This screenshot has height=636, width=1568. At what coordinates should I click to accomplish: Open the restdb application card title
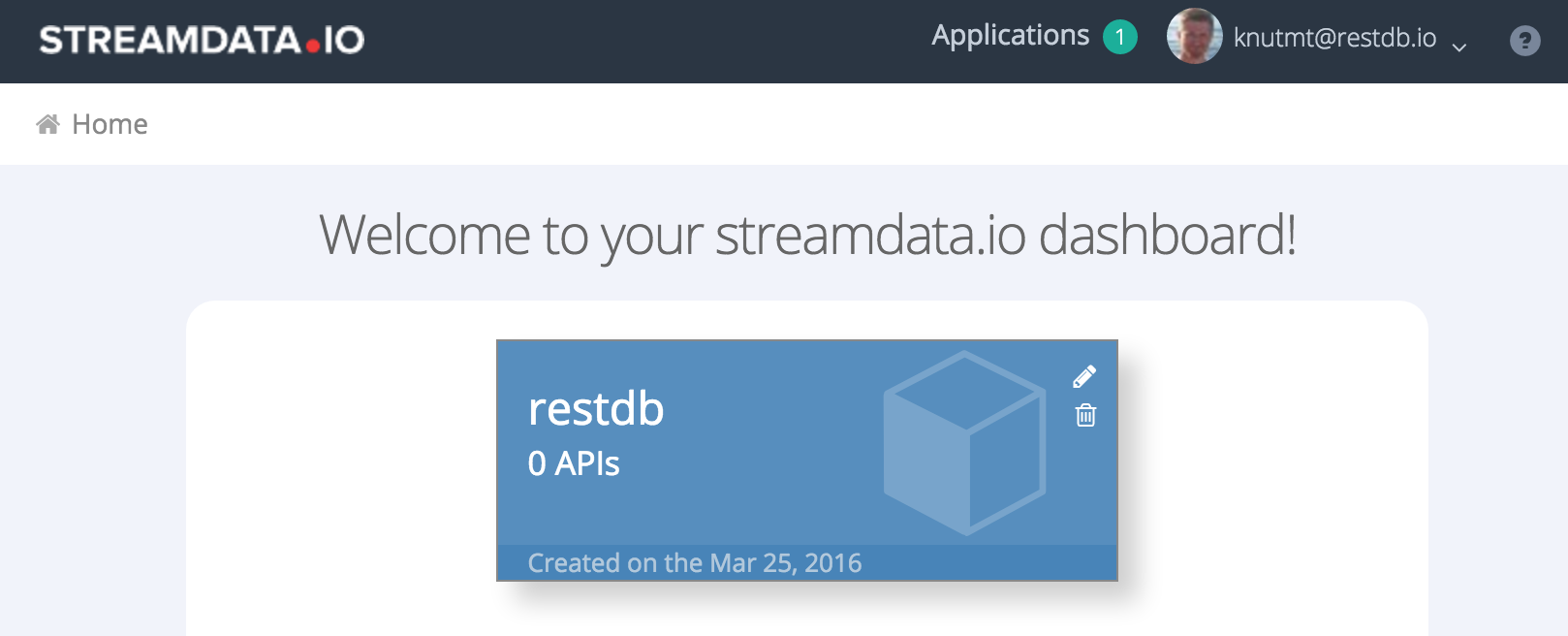pyautogui.click(x=596, y=408)
